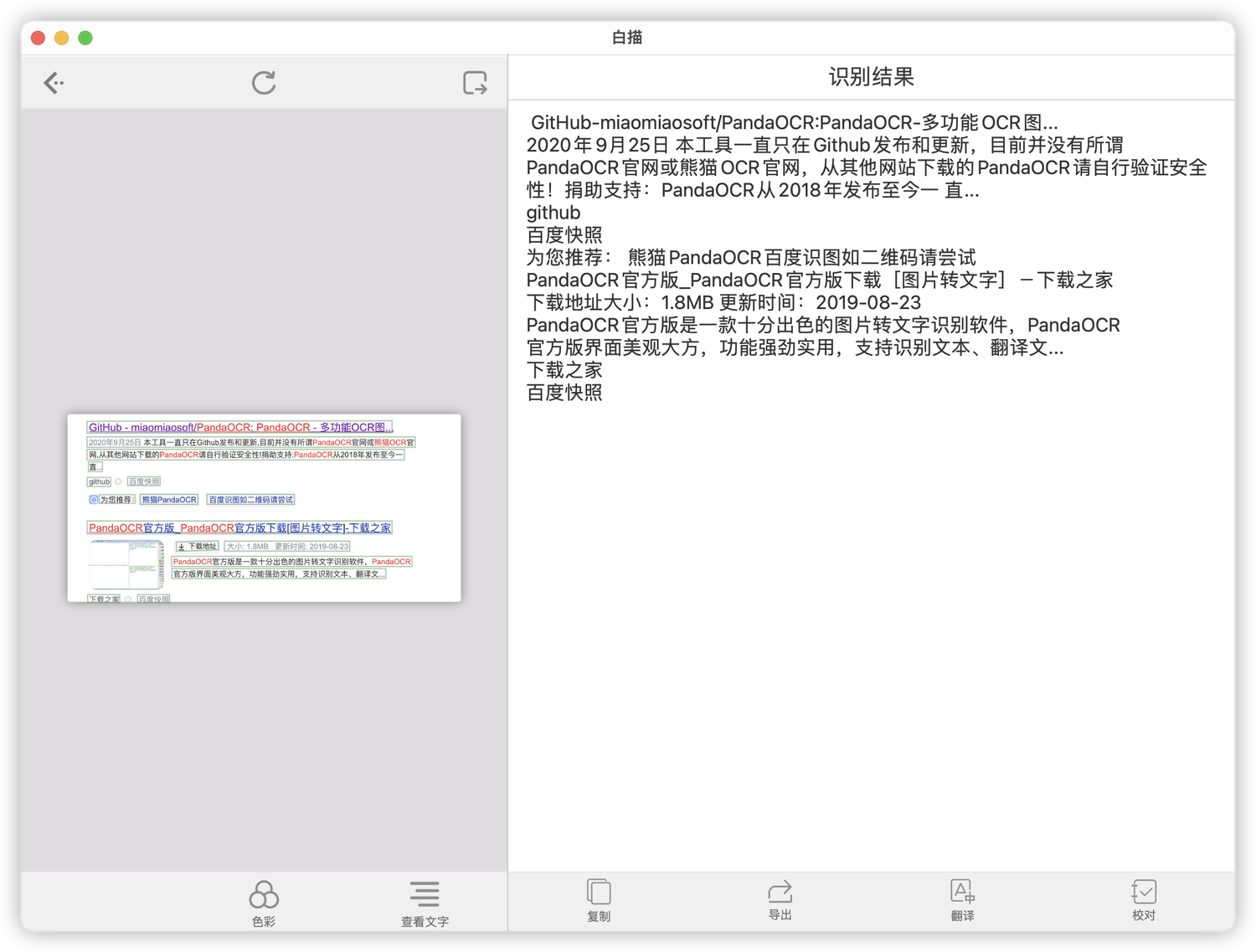Click the last 百度快照 line
Screen dimensions: 1256x952
pos(564,393)
